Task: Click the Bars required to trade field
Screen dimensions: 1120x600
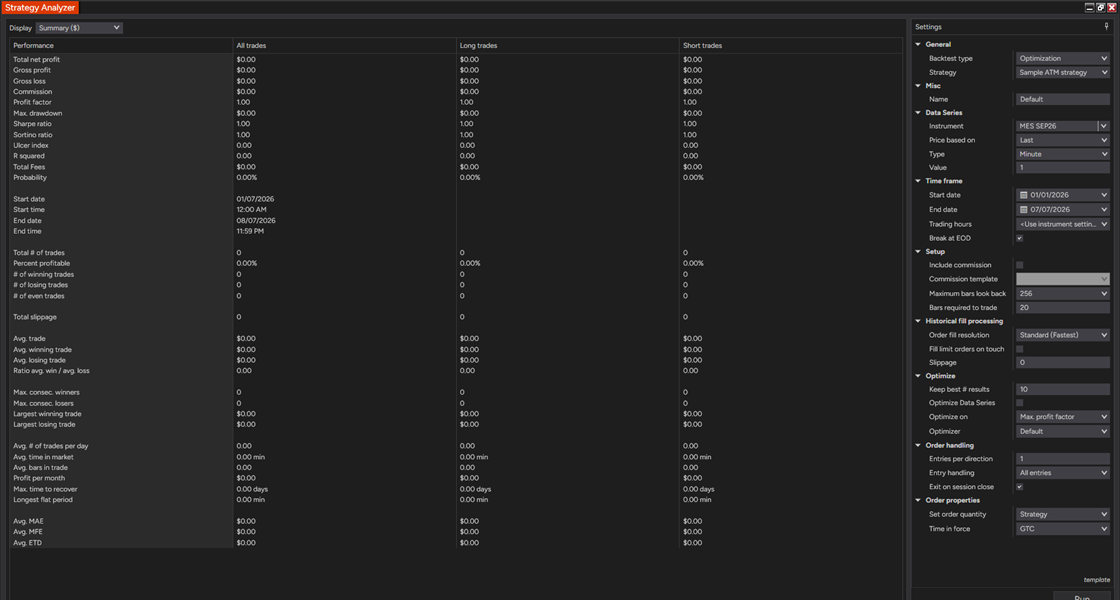Action: 1063,308
